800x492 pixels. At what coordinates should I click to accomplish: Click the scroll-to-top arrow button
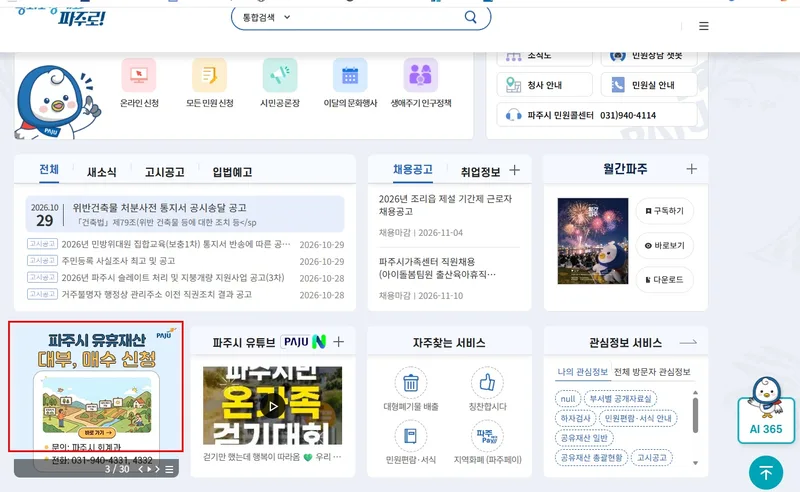click(x=766, y=473)
